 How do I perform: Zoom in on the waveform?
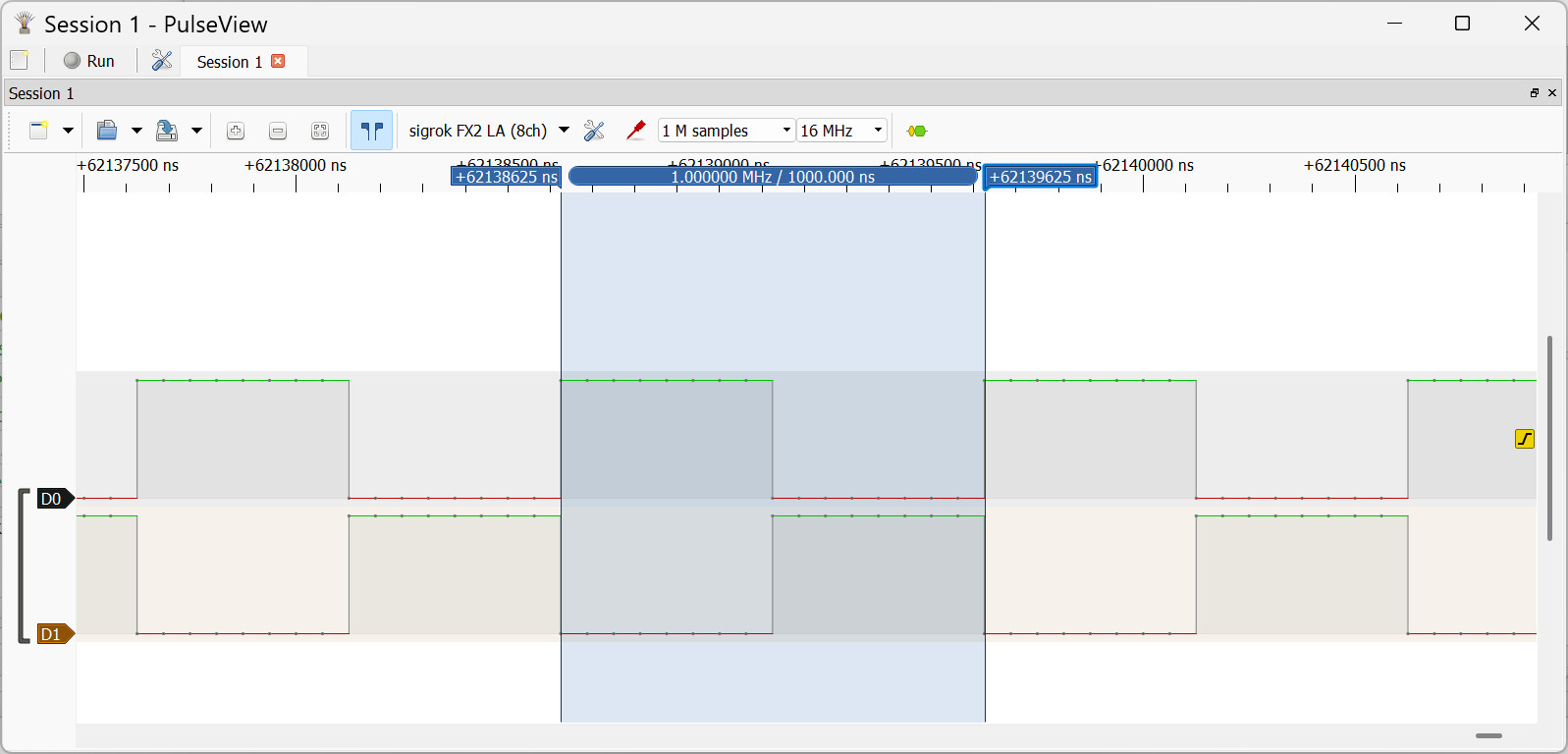point(236,131)
